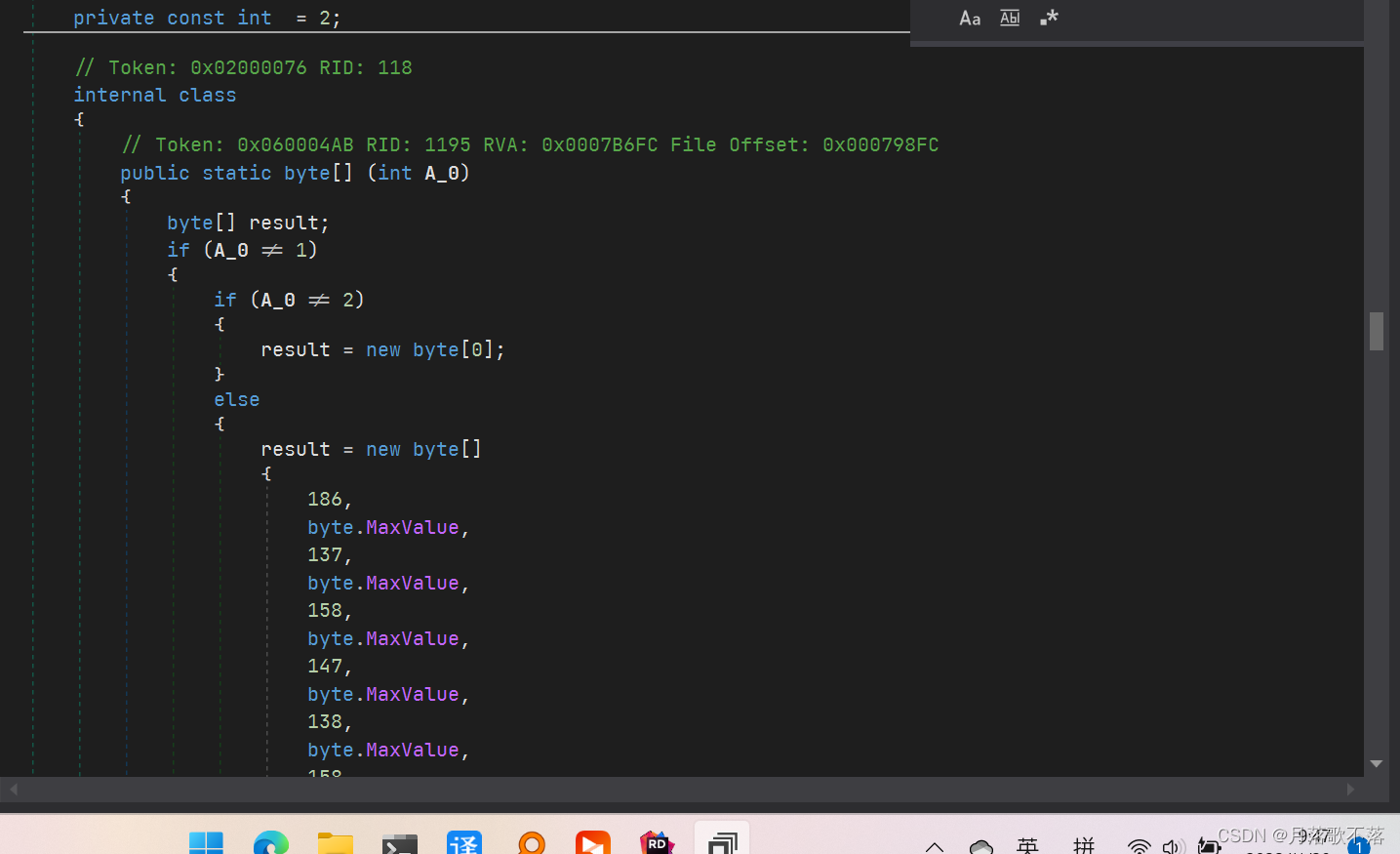Click the 'if (A_0 ≠ 2)' condition
Screen dimensions: 1400x854
point(289,300)
